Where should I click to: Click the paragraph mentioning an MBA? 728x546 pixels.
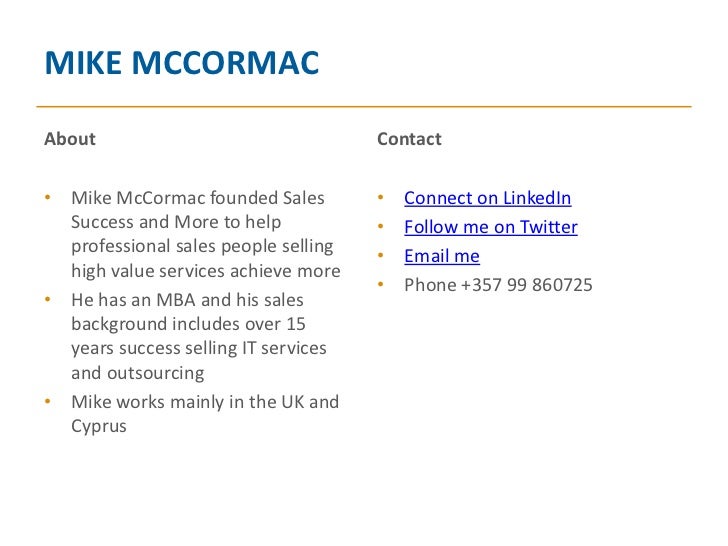pyautogui.click(x=199, y=336)
